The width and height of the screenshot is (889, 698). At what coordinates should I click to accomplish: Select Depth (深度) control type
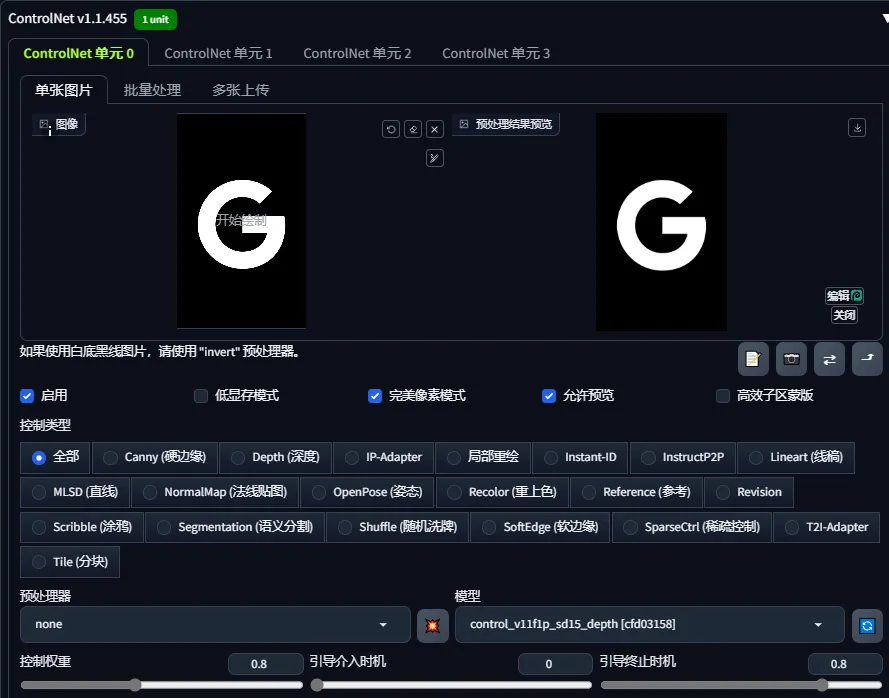(276, 458)
